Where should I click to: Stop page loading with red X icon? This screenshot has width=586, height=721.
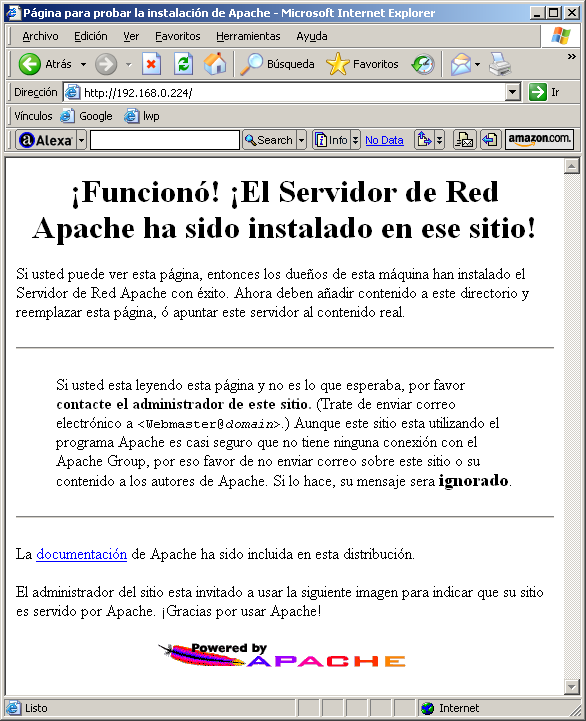[x=151, y=64]
